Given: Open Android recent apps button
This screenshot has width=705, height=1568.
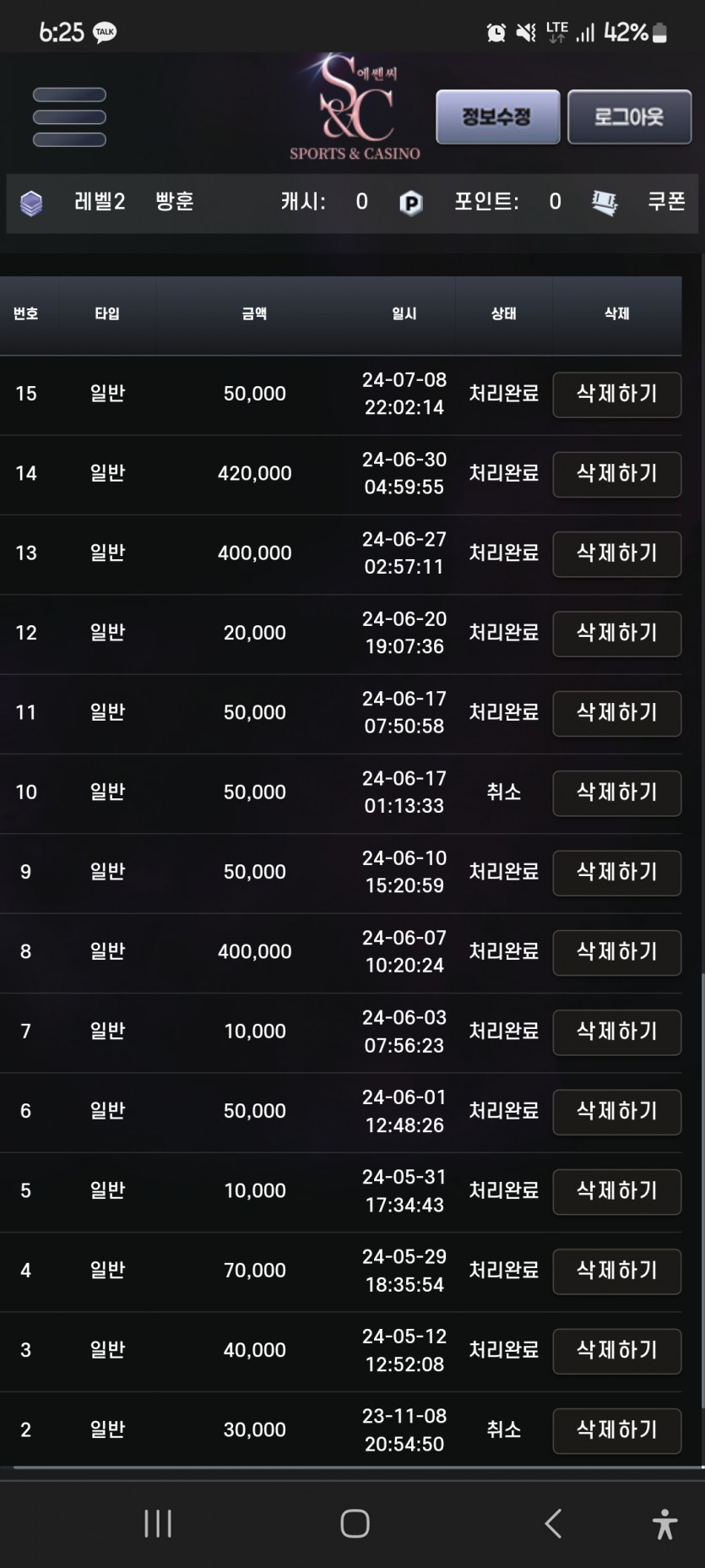Looking at the screenshot, I should click(x=158, y=1523).
